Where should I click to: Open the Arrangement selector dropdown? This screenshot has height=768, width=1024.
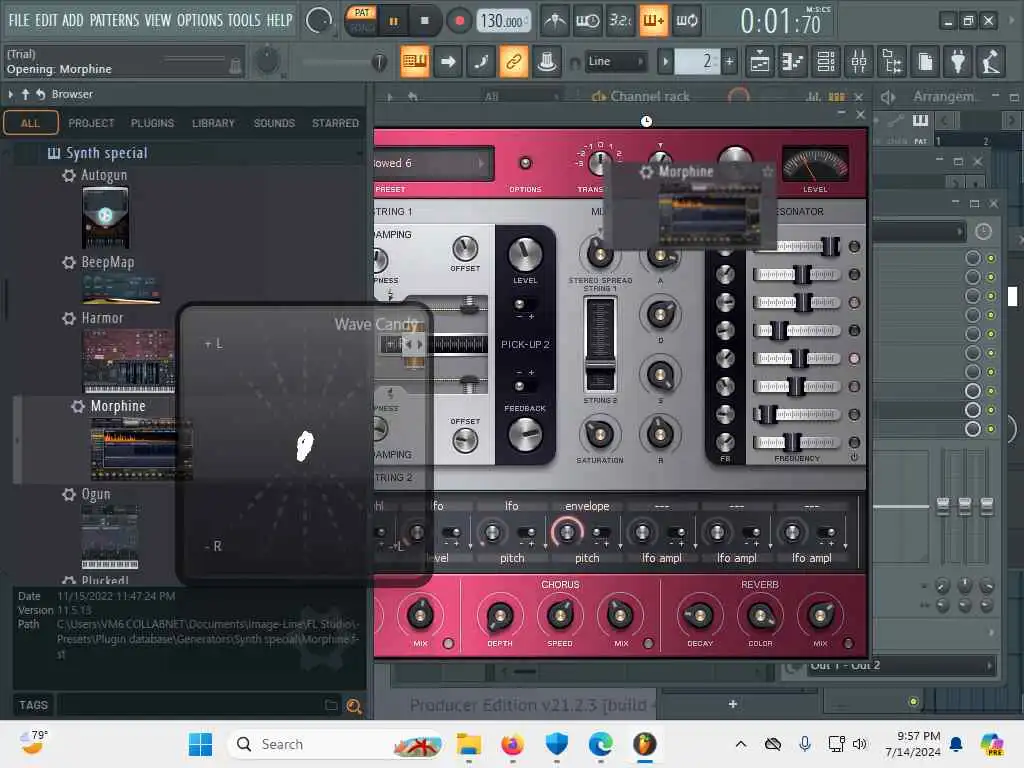[x=945, y=97]
